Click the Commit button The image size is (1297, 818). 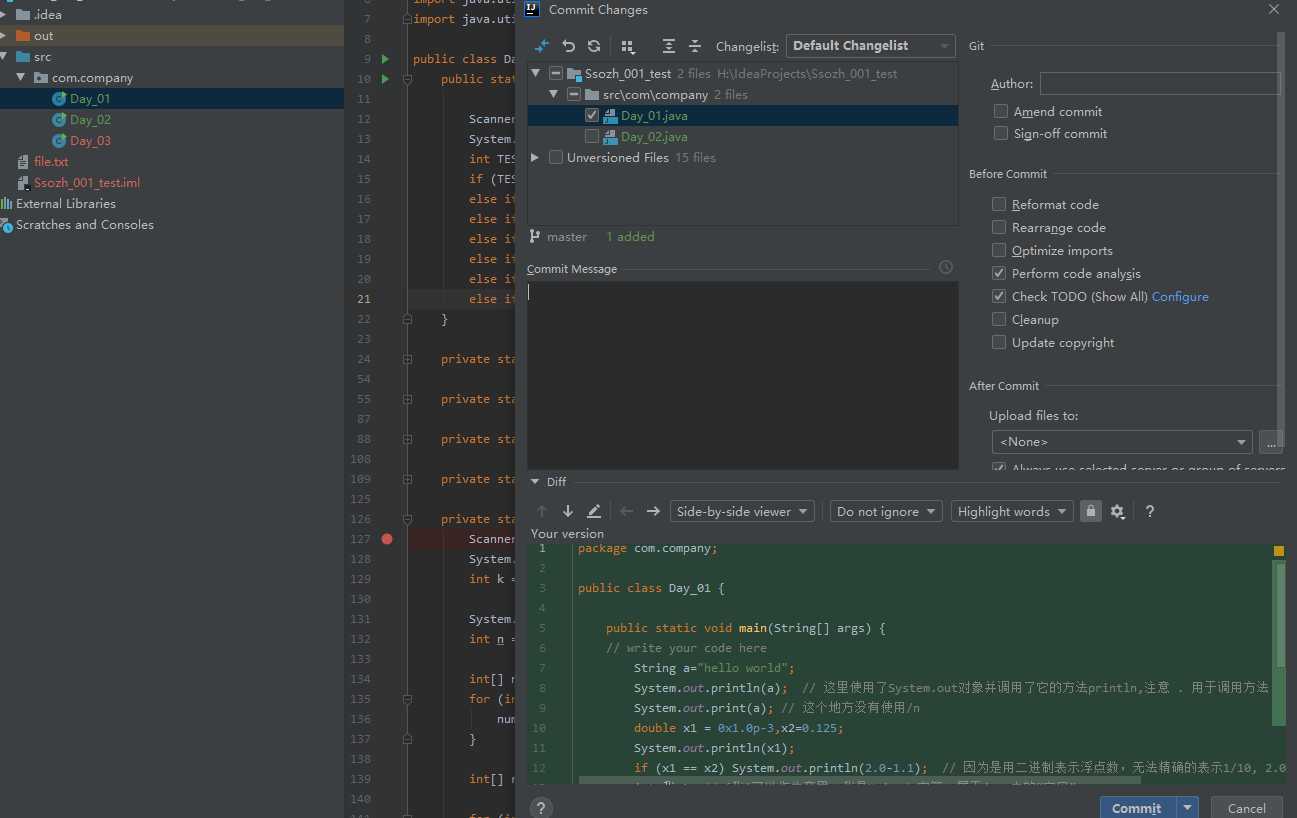(x=1137, y=808)
